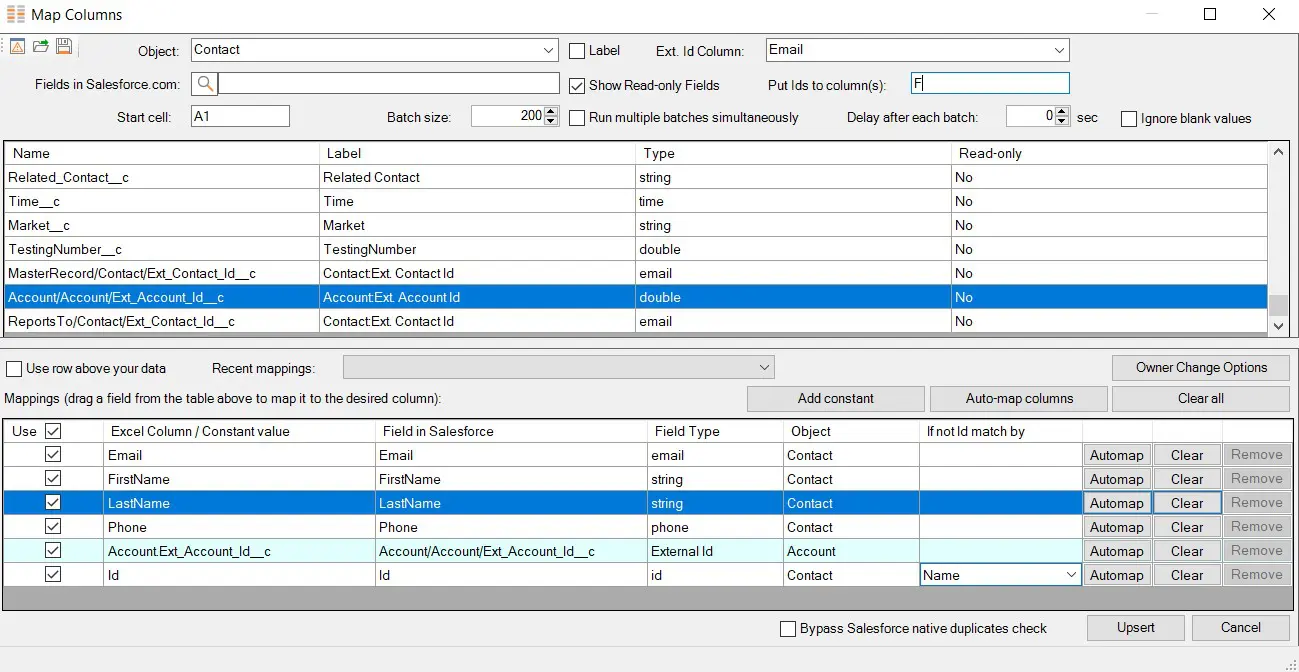Image resolution: width=1299 pixels, height=672 pixels.
Task: Open the Object dropdown showing Contact
Action: 549,50
